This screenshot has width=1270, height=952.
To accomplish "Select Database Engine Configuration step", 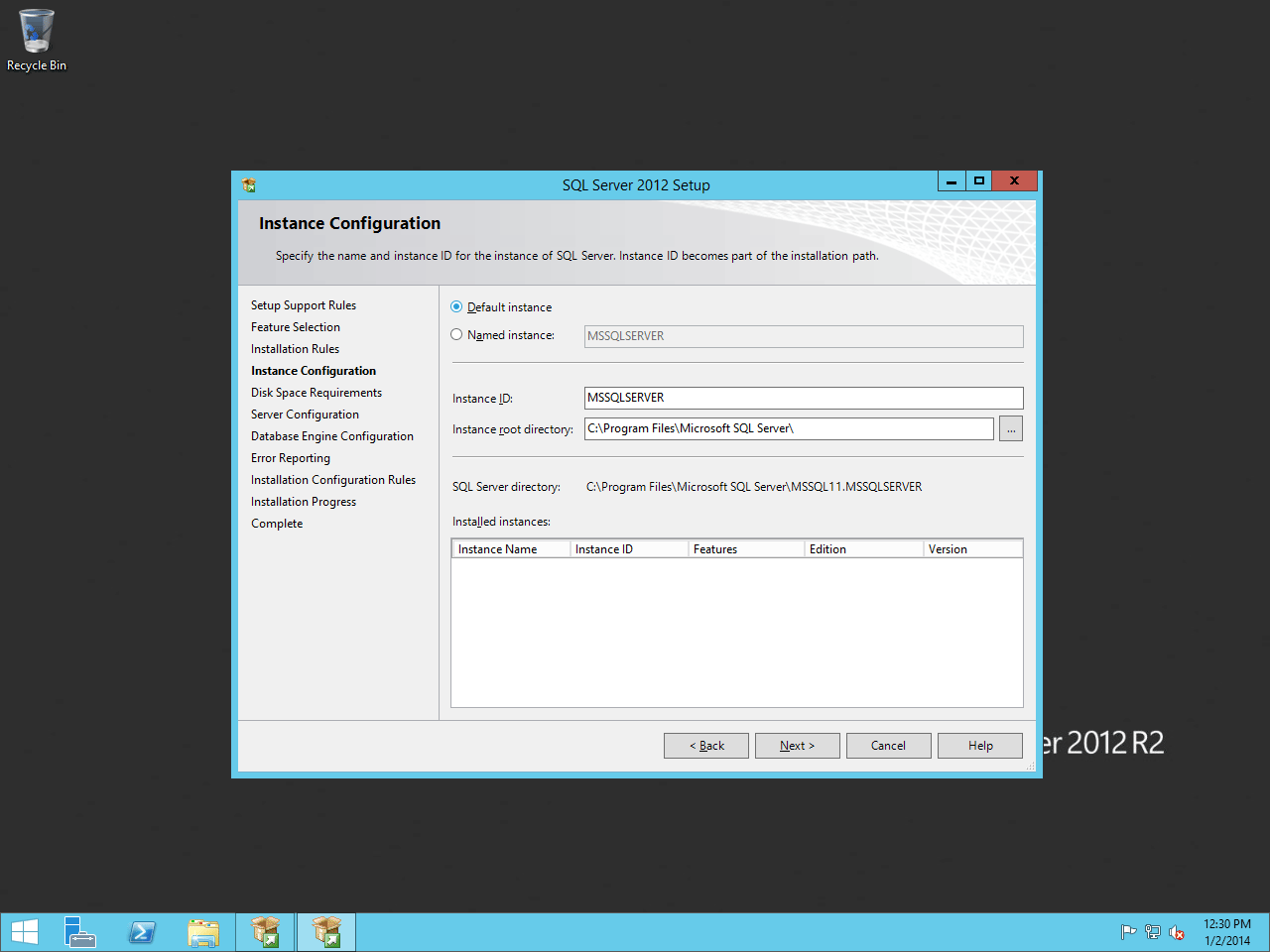I will (x=332, y=436).
